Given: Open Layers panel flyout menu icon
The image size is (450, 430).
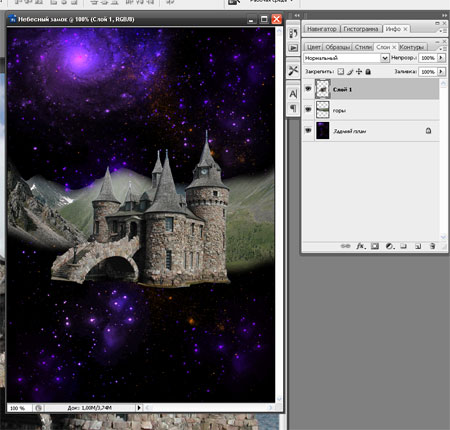Looking at the screenshot, I should [x=443, y=48].
